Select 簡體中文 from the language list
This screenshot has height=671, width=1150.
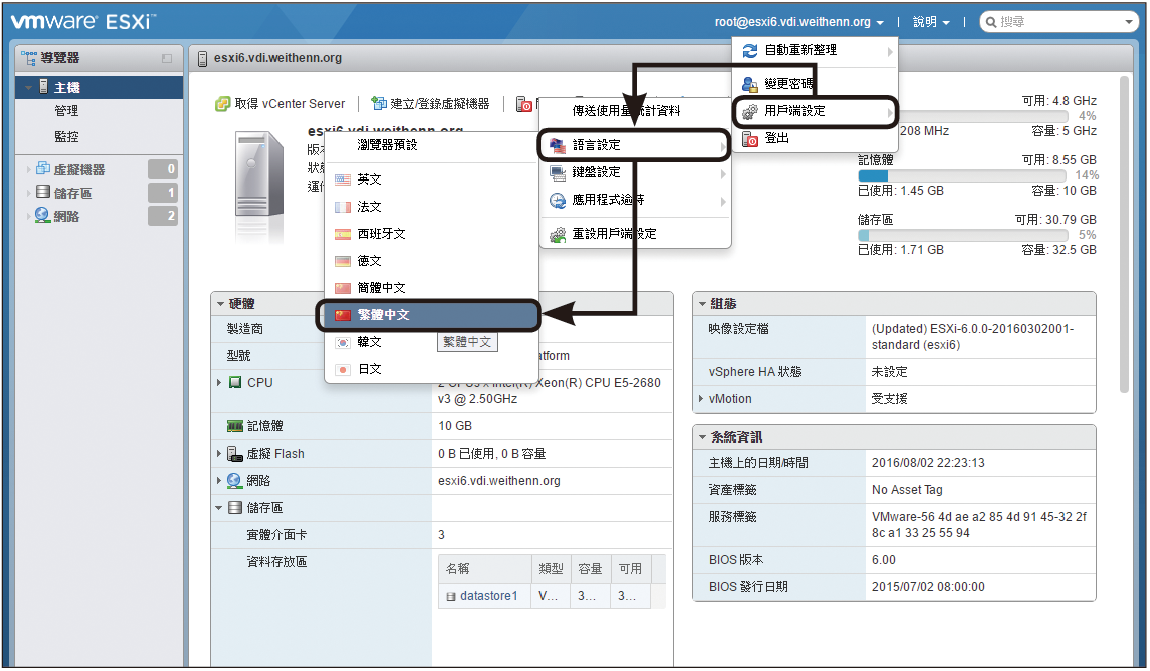[x=431, y=288]
